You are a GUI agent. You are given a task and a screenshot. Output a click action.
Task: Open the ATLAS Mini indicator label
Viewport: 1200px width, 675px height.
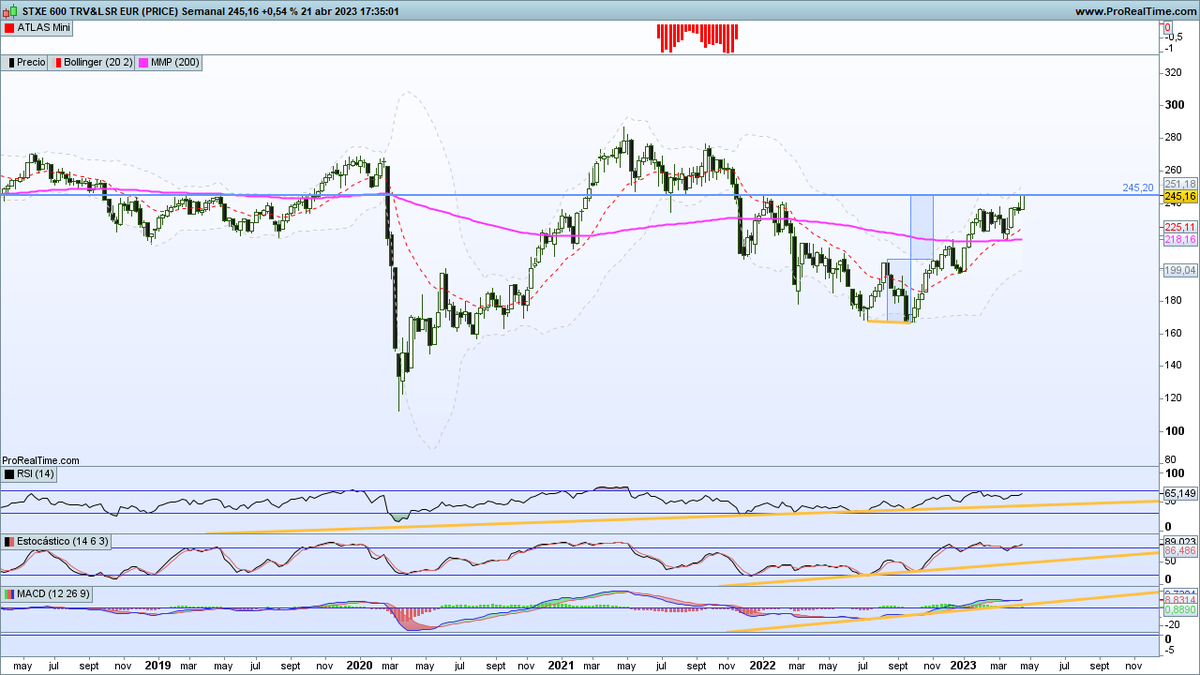tap(43, 28)
